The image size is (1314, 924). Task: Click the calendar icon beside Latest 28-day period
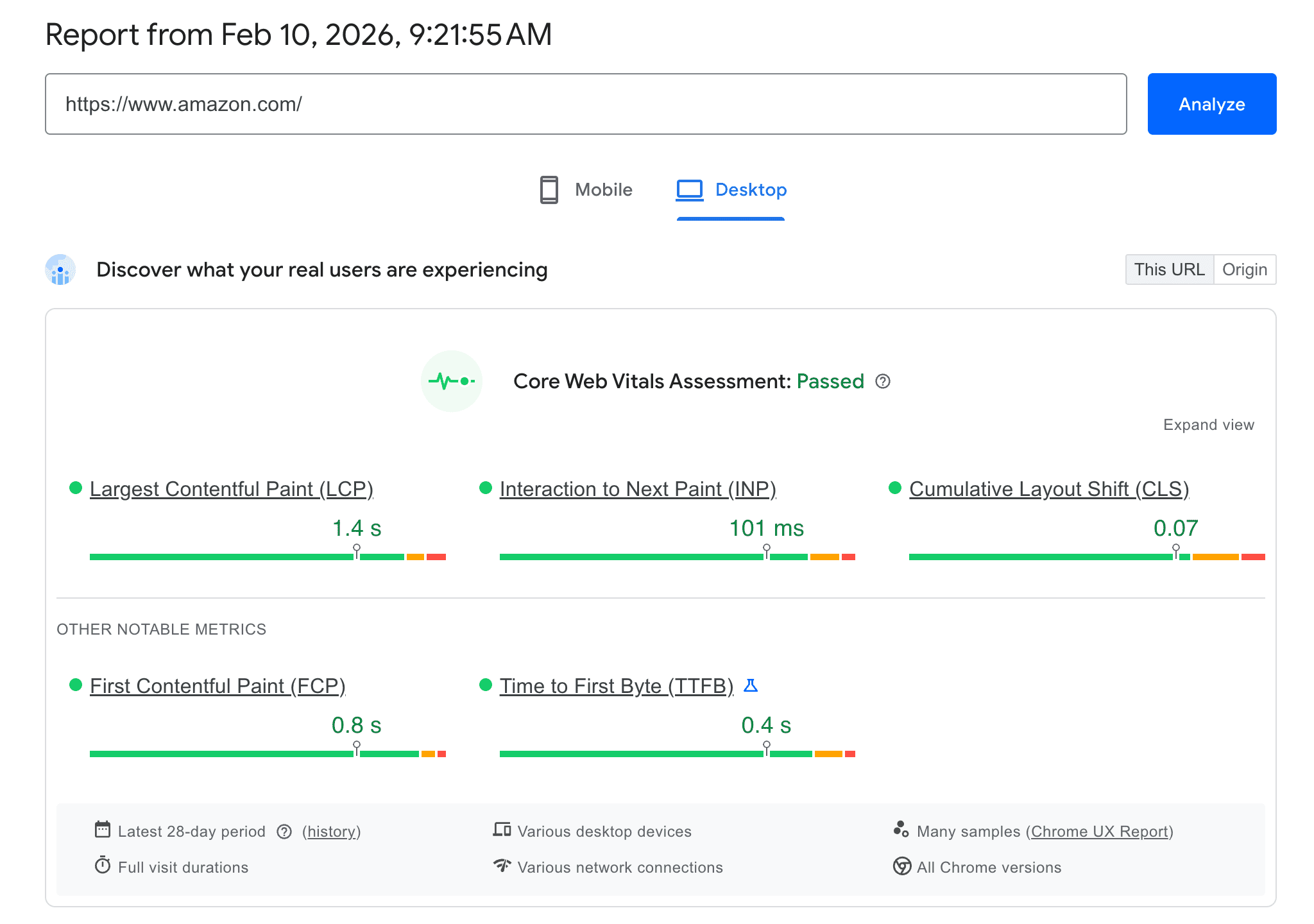[103, 830]
